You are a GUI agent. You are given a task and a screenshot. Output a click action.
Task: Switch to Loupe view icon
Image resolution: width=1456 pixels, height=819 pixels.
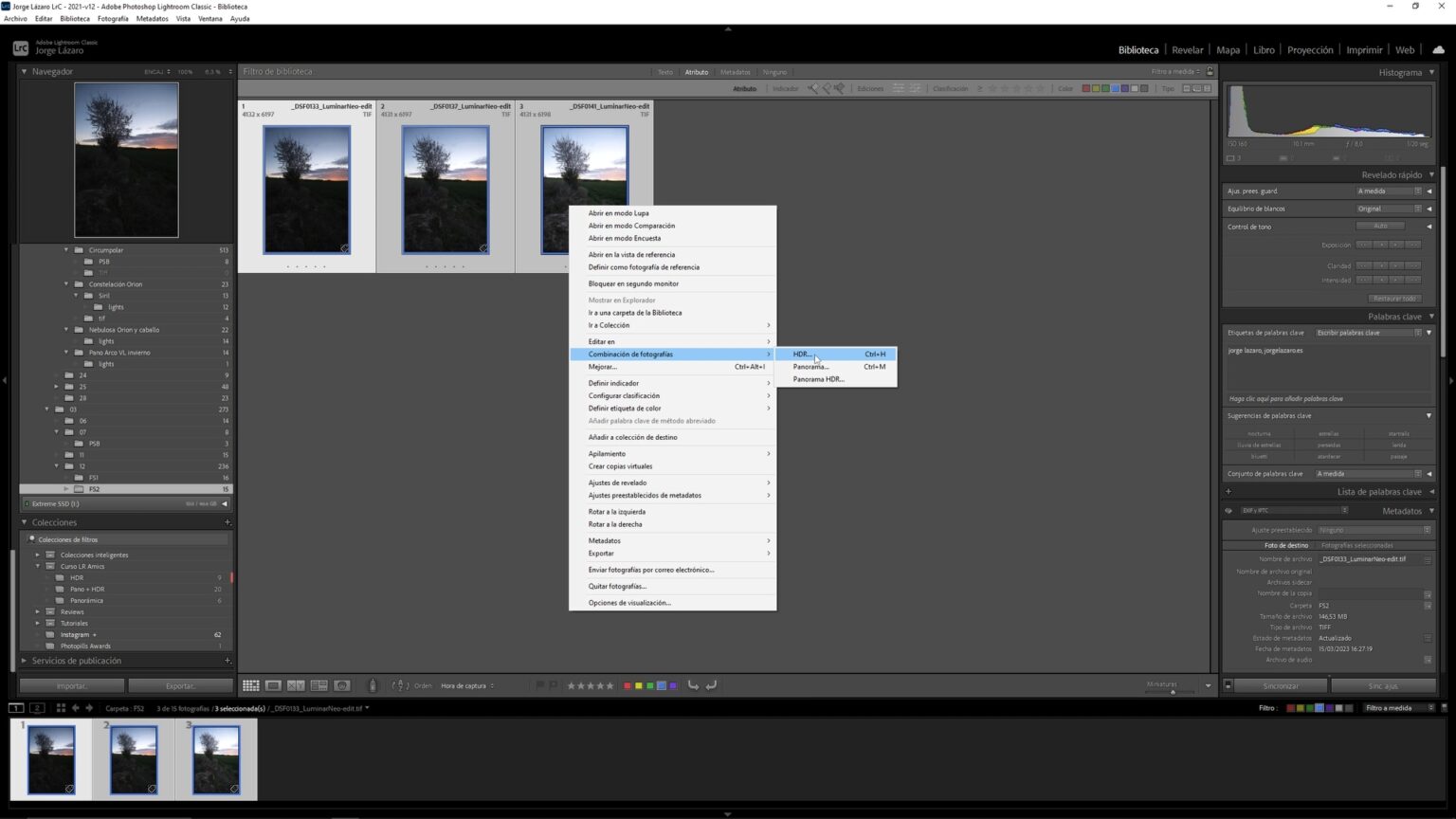[274, 685]
